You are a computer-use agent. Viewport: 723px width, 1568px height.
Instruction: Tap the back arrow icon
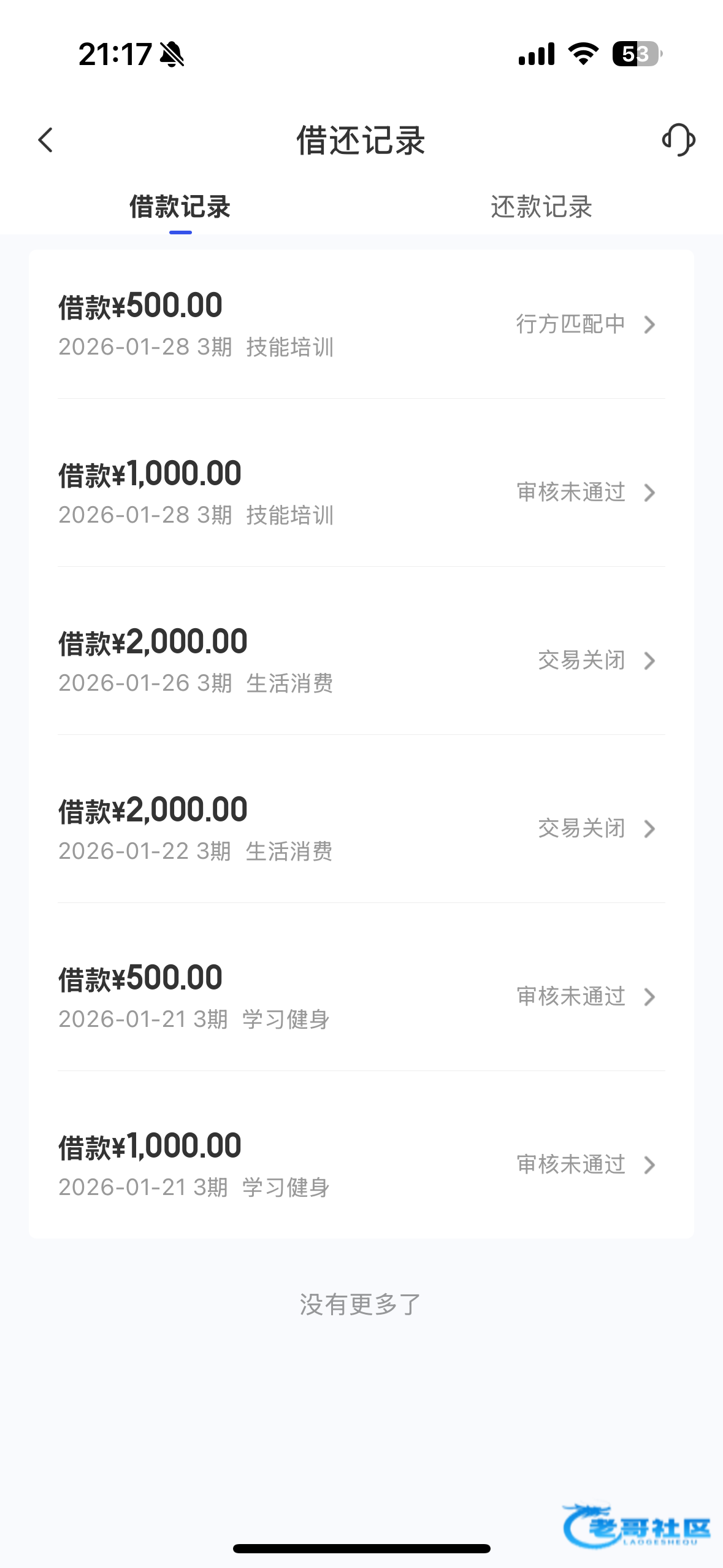click(46, 140)
